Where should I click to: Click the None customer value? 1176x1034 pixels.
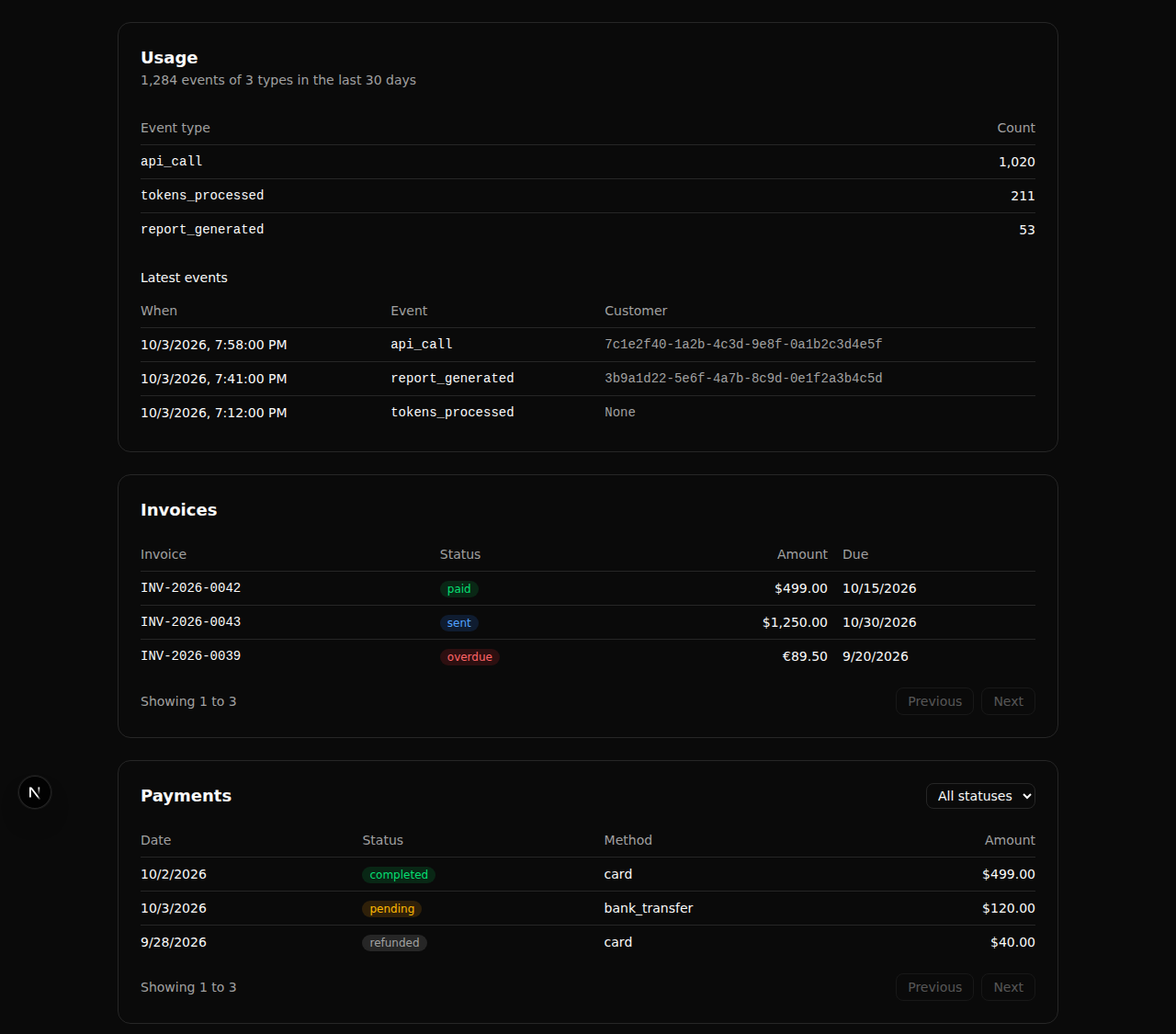tap(620, 413)
